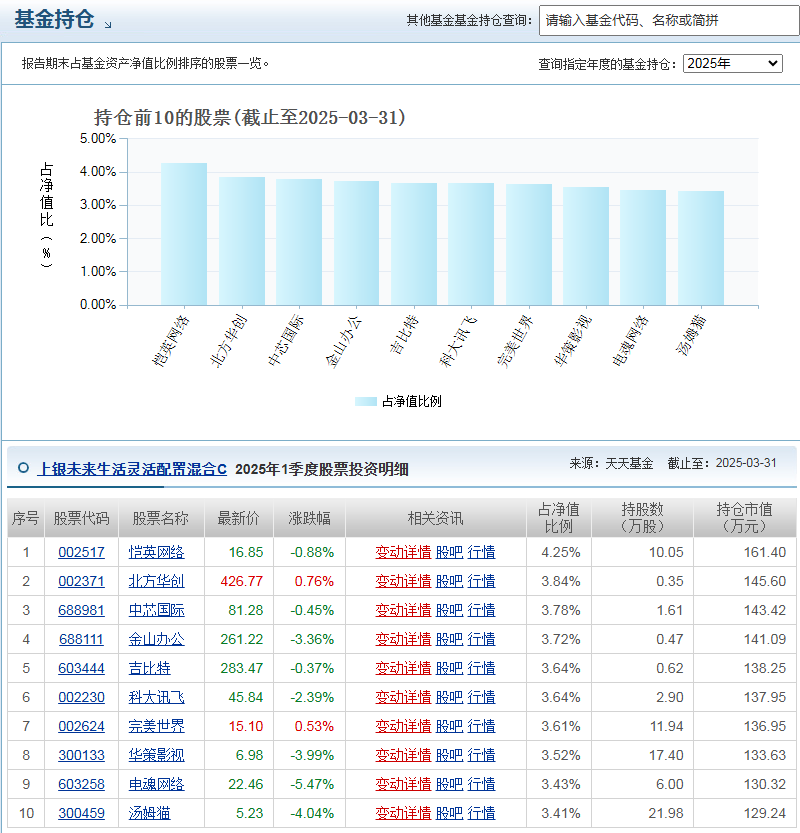Click the circle bullet icon before fund name
Viewport: 800px width, 833px height.
click(x=23, y=468)
